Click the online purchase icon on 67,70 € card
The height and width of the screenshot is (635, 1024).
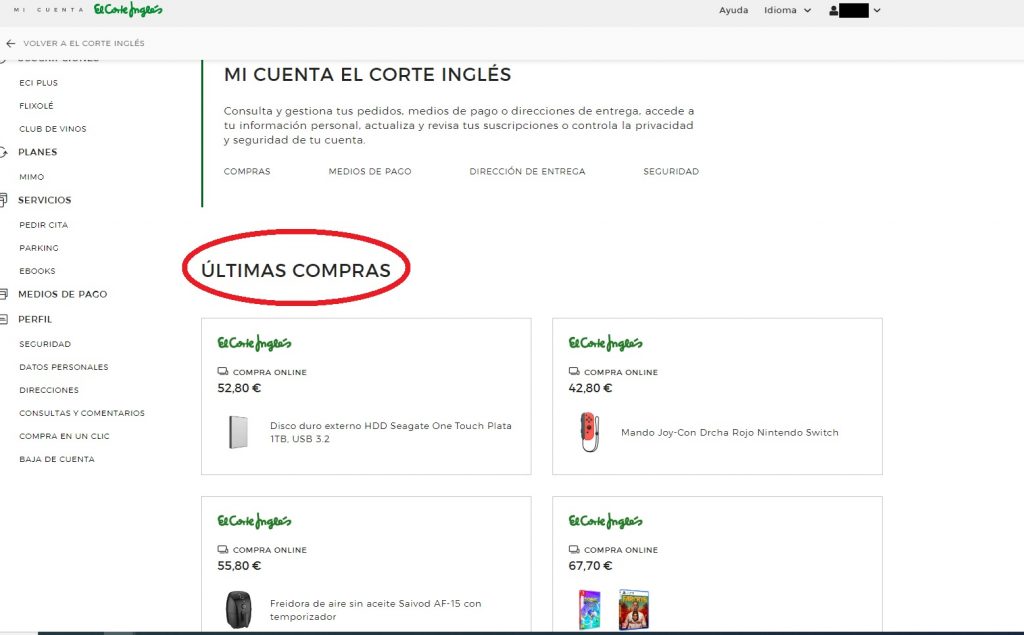[574, 549]
